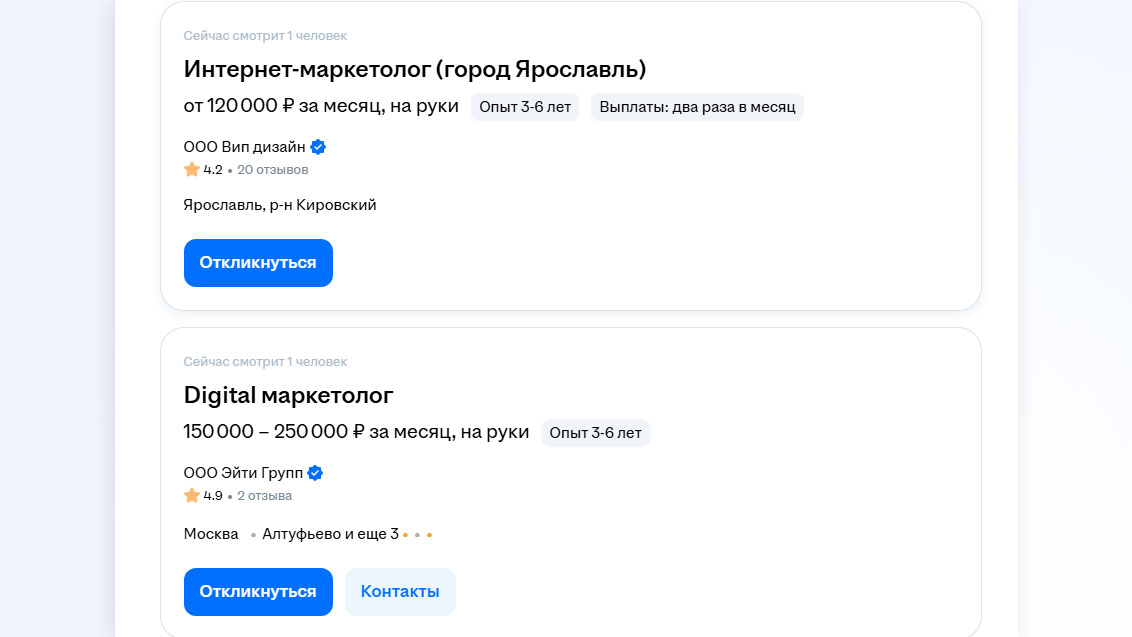Open the Digital маркетолог vacancy title
The width and height of the screenshot is (1132, 637).
288,395
